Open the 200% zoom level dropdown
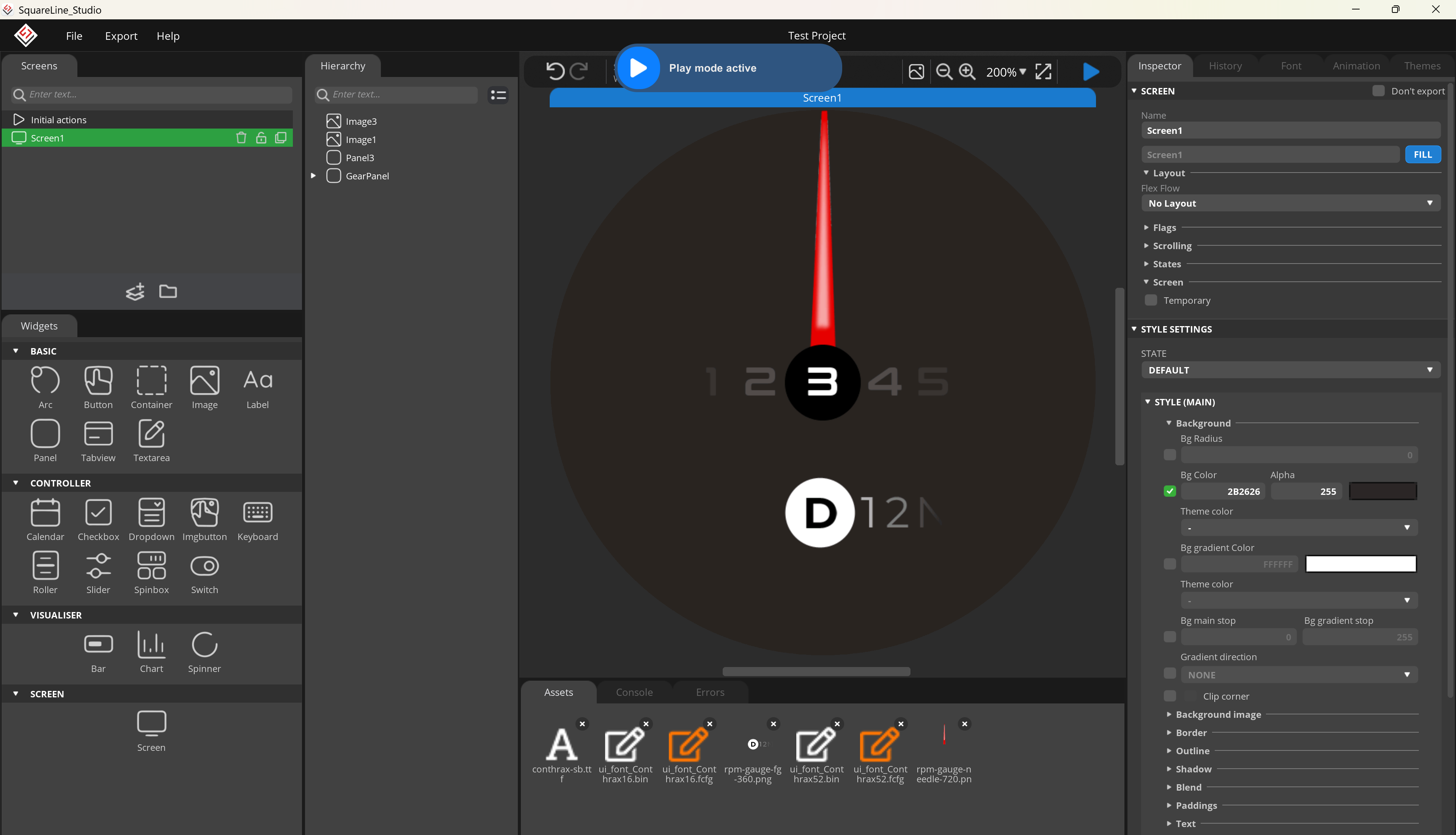 (x=1006, y=72)
